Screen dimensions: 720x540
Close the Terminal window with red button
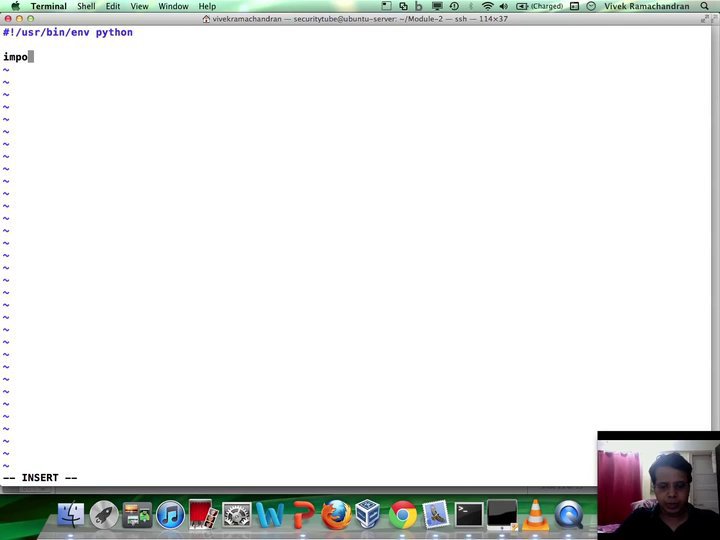click(8, 19)
